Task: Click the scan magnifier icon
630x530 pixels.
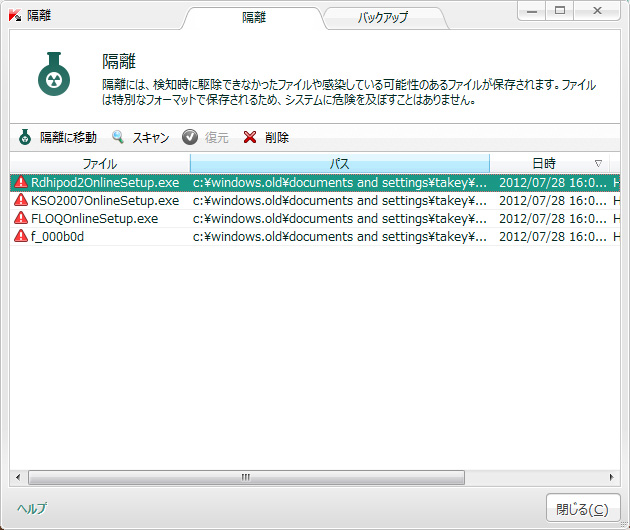Action: click(118, 137)
